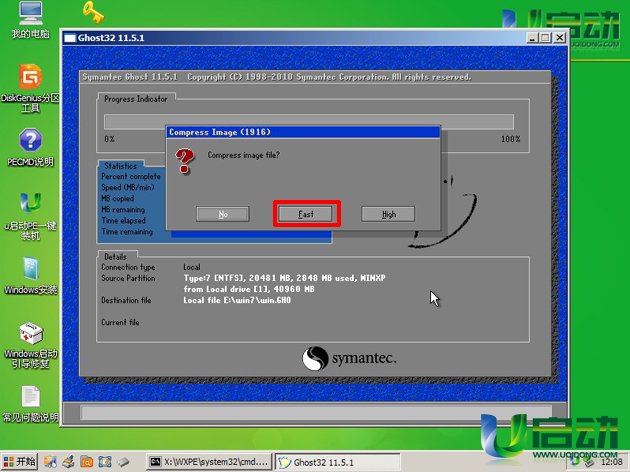This screenshot has height=472, width=630.
Task: Click the 'Connection type' label in Details
Action: click(128, 267)
